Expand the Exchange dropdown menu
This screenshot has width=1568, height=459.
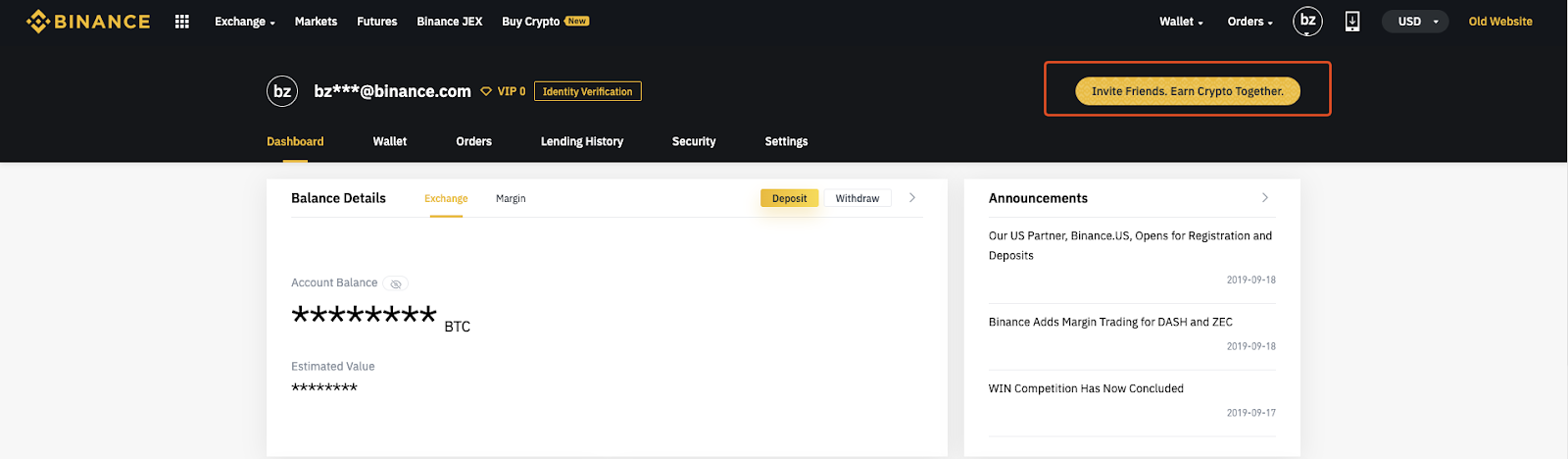click(245, 22)
